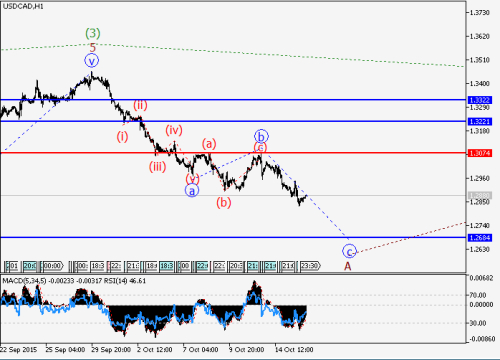500x360 pixels.
Task: Click the 1.3322 blue price level tag
Action: tap(480, 100)
